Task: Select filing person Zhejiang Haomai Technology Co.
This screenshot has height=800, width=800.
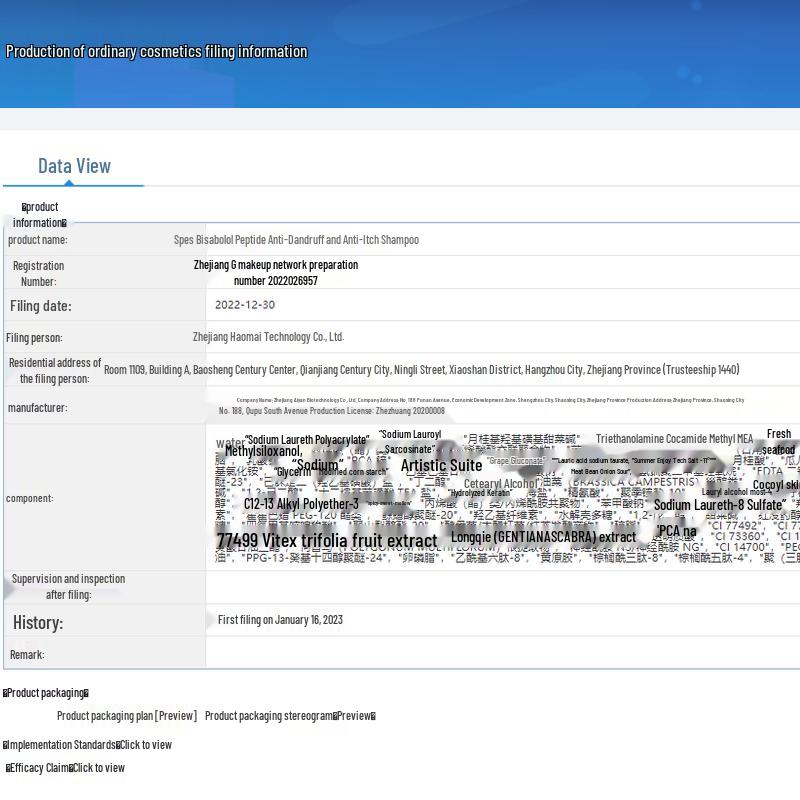Action: [x=268, y=338]
